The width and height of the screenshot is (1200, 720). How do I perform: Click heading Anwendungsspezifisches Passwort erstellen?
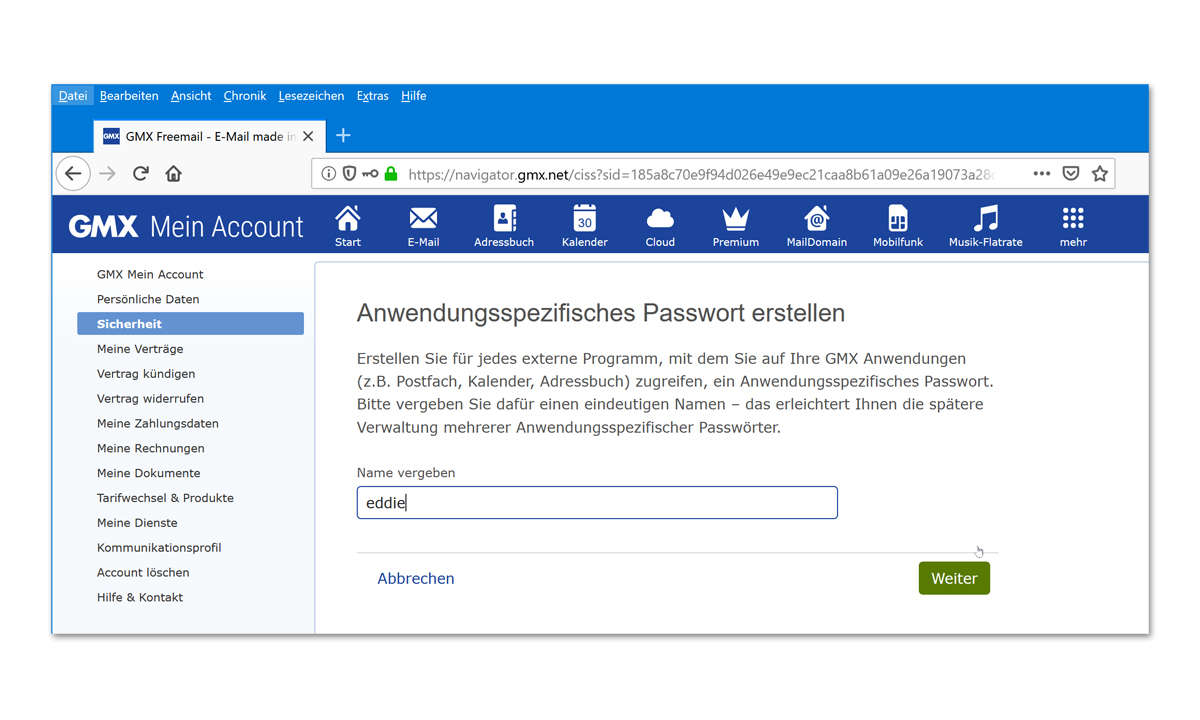pos(601,313)
